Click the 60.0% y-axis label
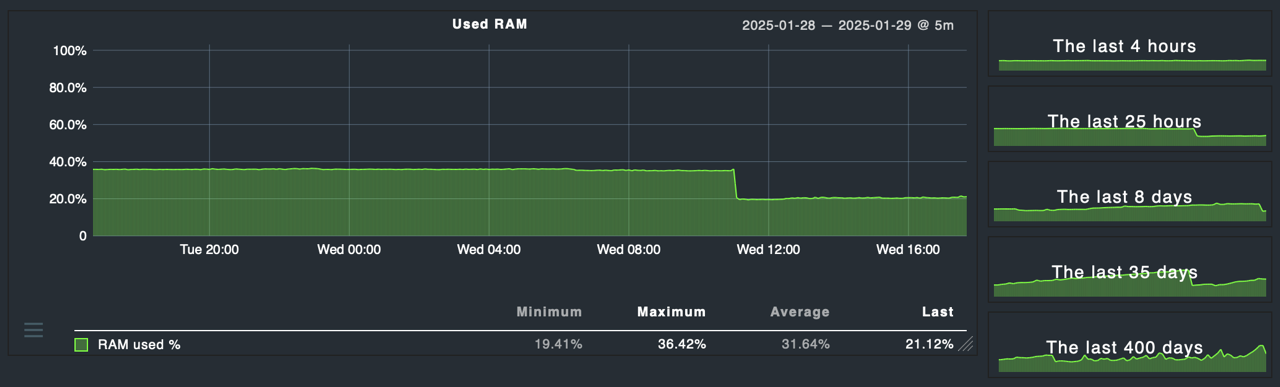The height and width of the screenshot is (387, 1280). (68, 125)
